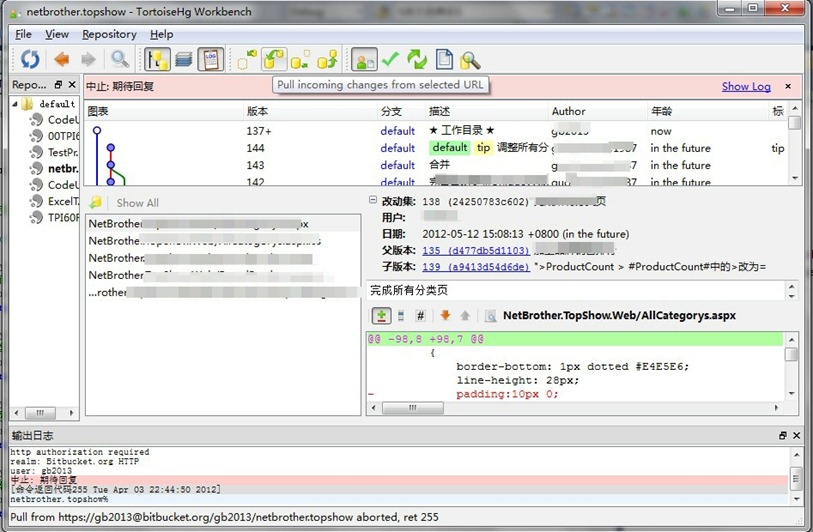
Task: Collapse the default group in registry
Action: 15,104
